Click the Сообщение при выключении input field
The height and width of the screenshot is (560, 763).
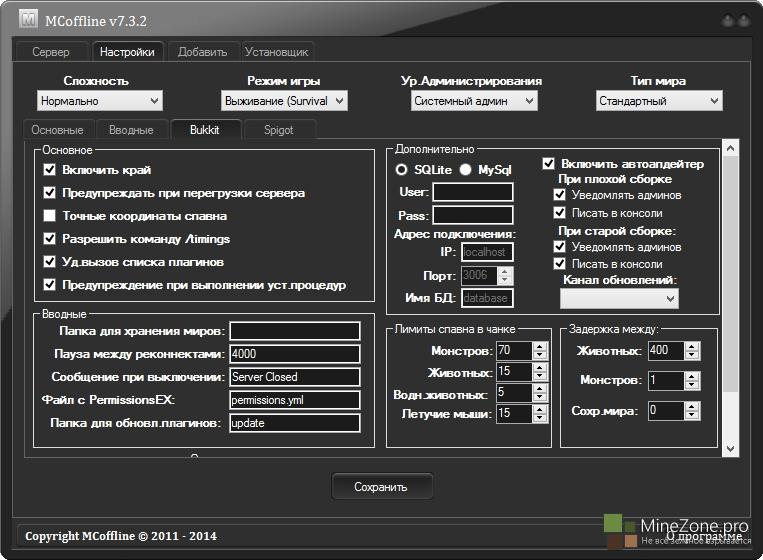pyautogui.click(x=294, y=377)
